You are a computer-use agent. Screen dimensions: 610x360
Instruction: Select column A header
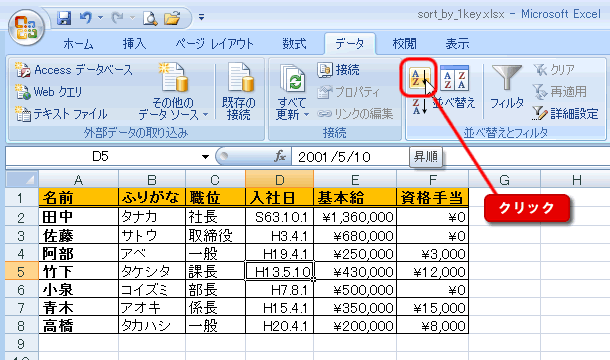point(79,180)
